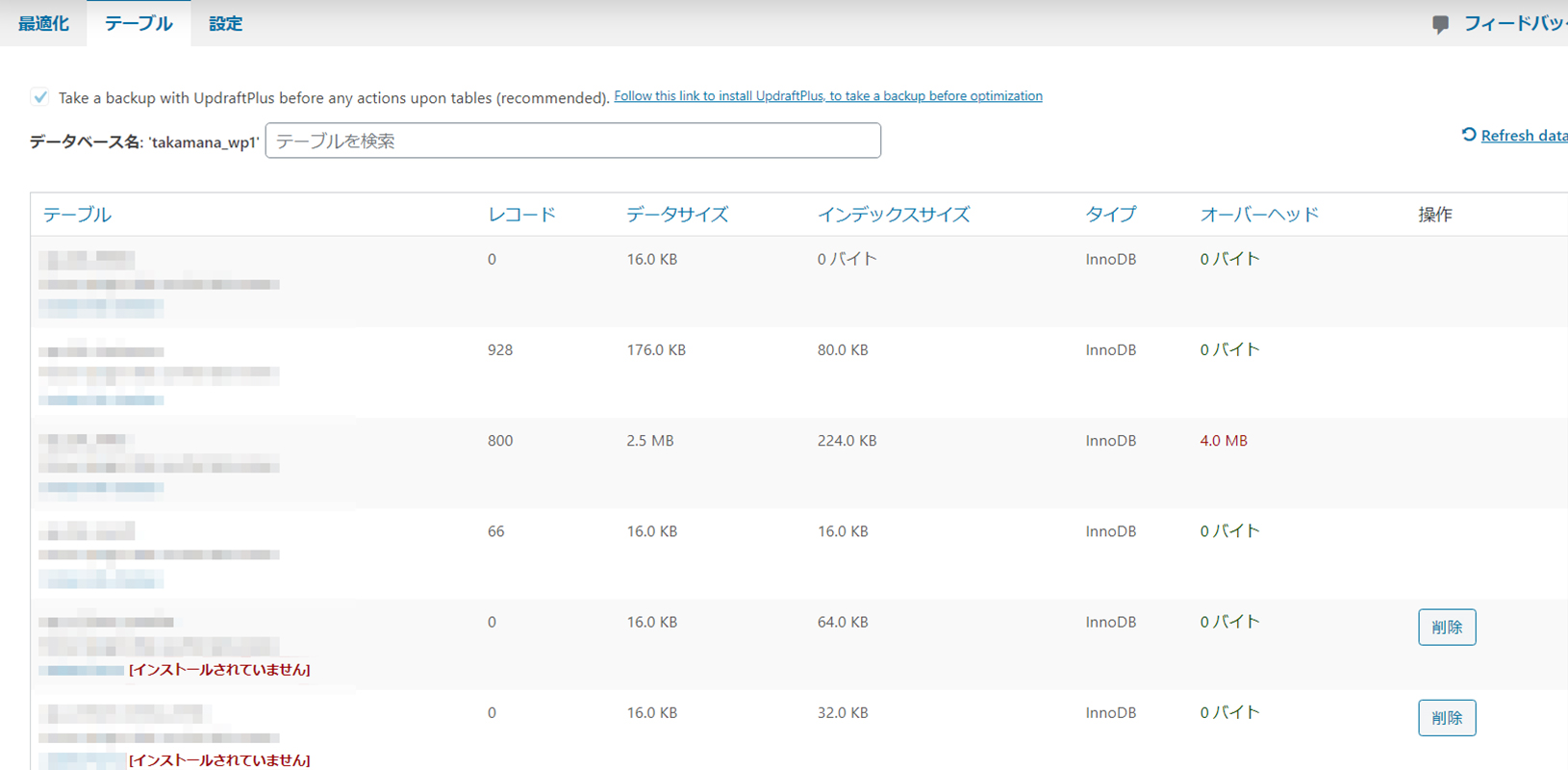
Task: Click the circular refresh arrow icon
Action: coord(1468,135)
